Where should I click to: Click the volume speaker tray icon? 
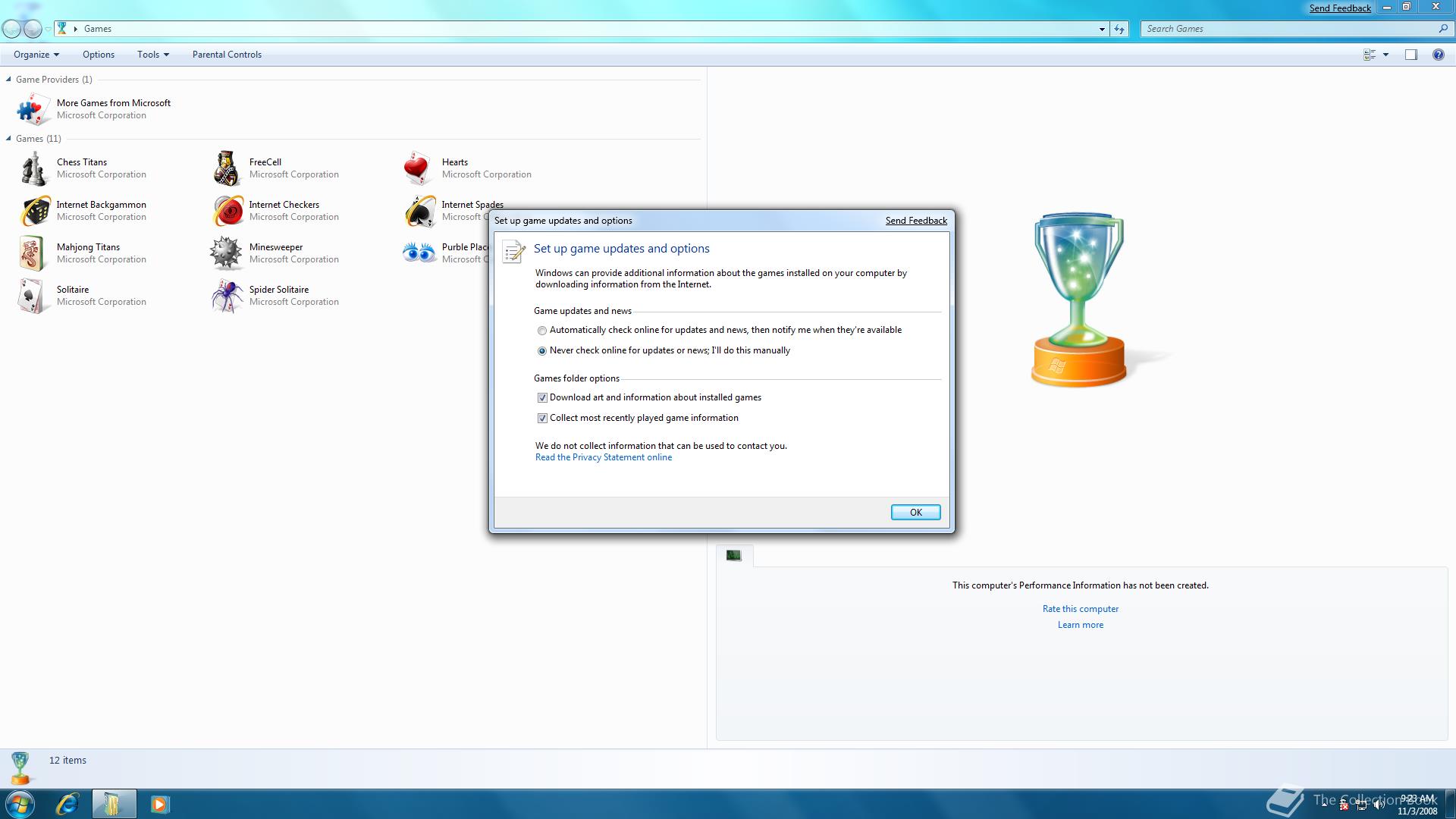(1379, 805)
